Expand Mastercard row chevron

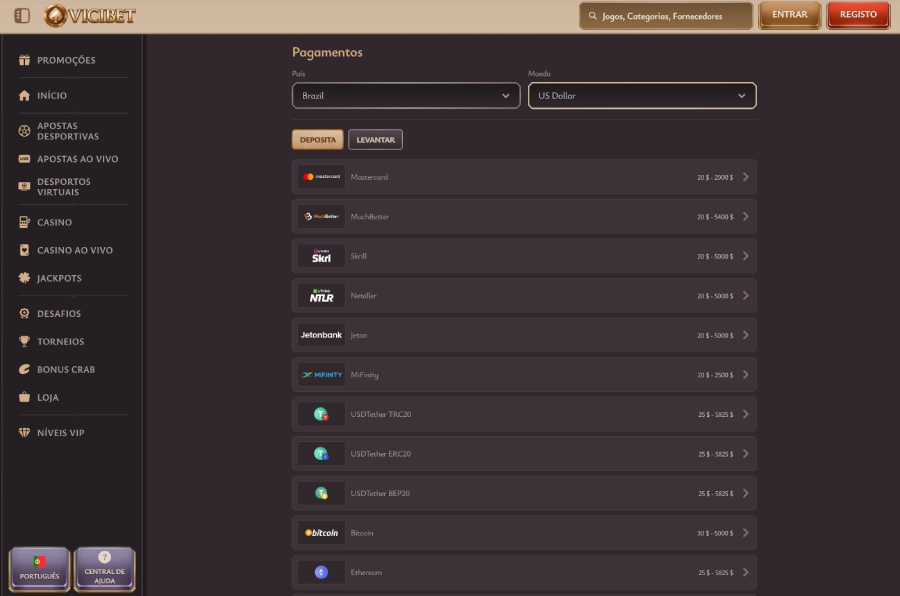[746, 177]
